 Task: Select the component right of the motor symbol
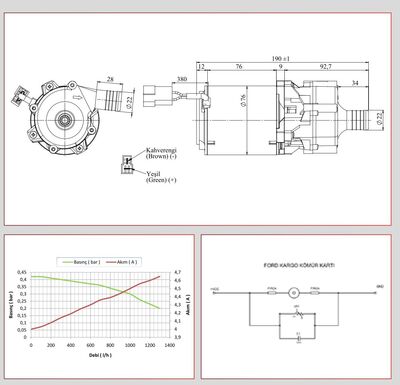(315, 293)
